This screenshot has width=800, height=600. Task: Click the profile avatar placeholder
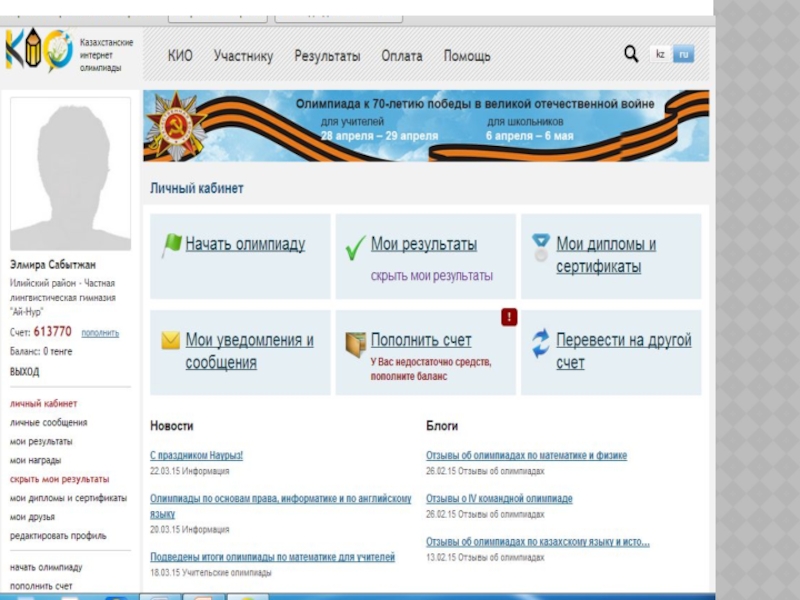pyautogui.click(x=70, y=173)
